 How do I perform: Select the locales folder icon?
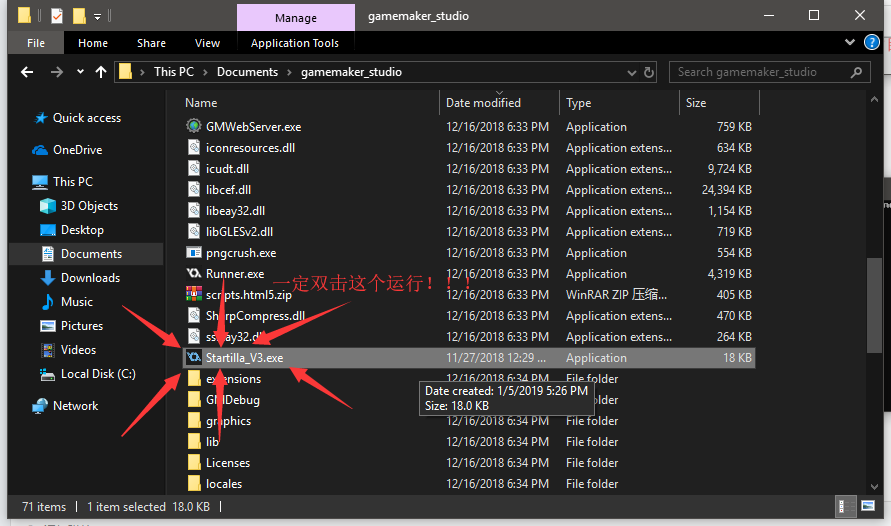pos(194,484)
